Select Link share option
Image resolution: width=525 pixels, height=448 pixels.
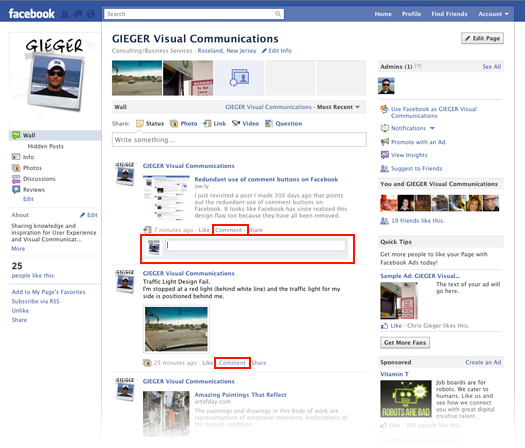click(215, 124)
